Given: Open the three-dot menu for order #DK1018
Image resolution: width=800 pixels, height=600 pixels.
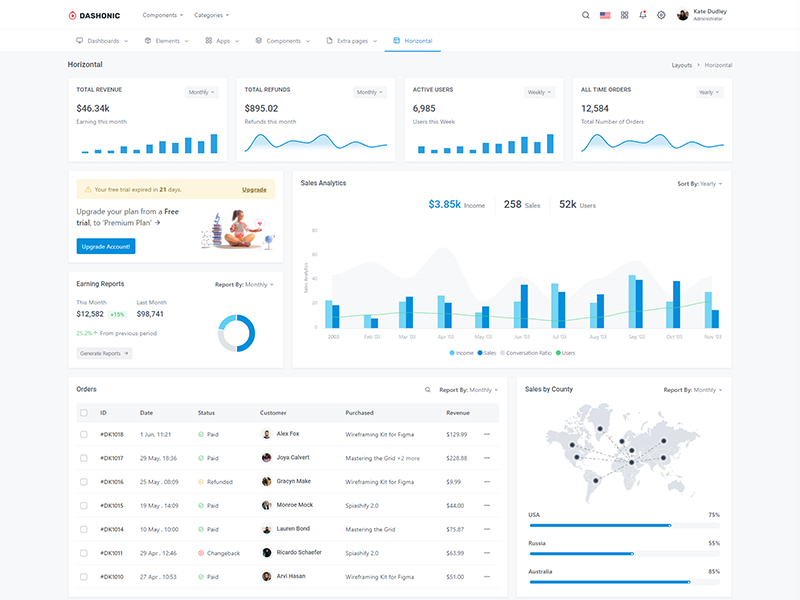Looking at the screenshot, I should pos(487,434).
